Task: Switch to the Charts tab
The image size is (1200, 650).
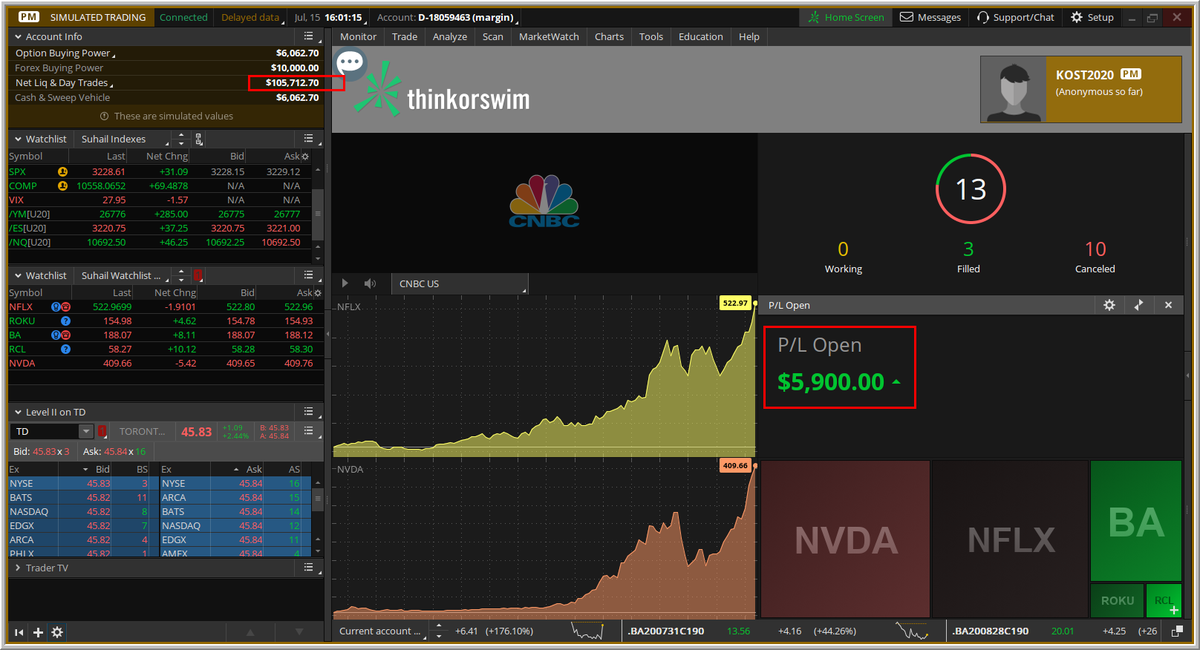Action: 609,37
